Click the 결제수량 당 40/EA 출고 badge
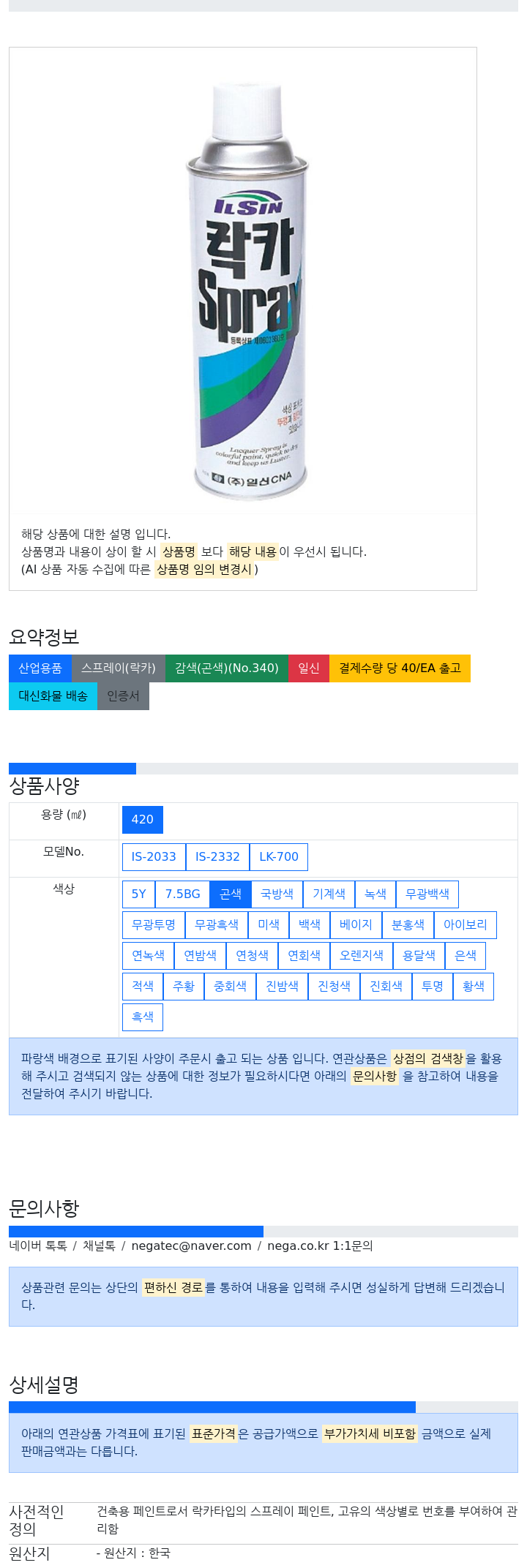This screenshot has width=527, height=1568. coord(400,668)
